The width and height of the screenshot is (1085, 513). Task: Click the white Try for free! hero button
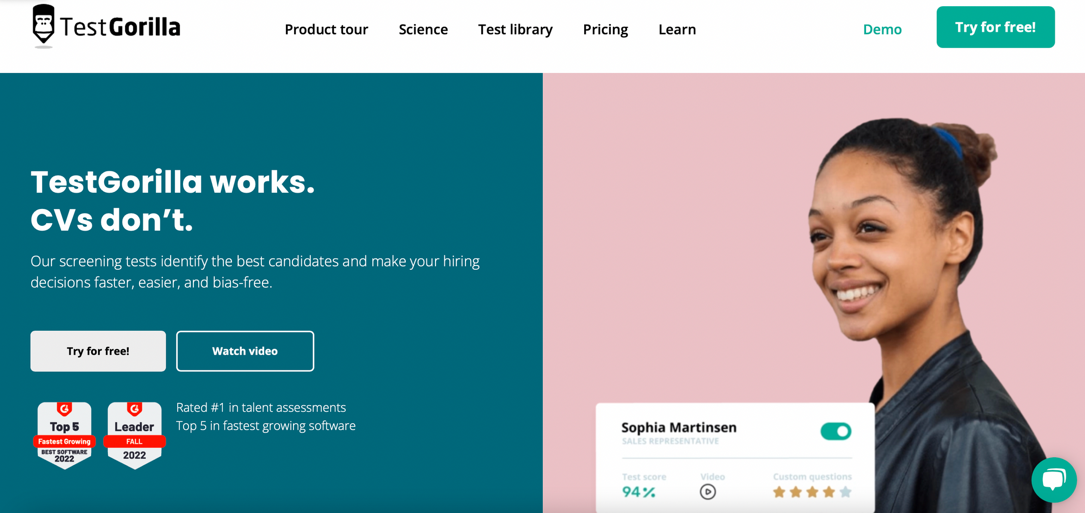(x=98, y=351)
